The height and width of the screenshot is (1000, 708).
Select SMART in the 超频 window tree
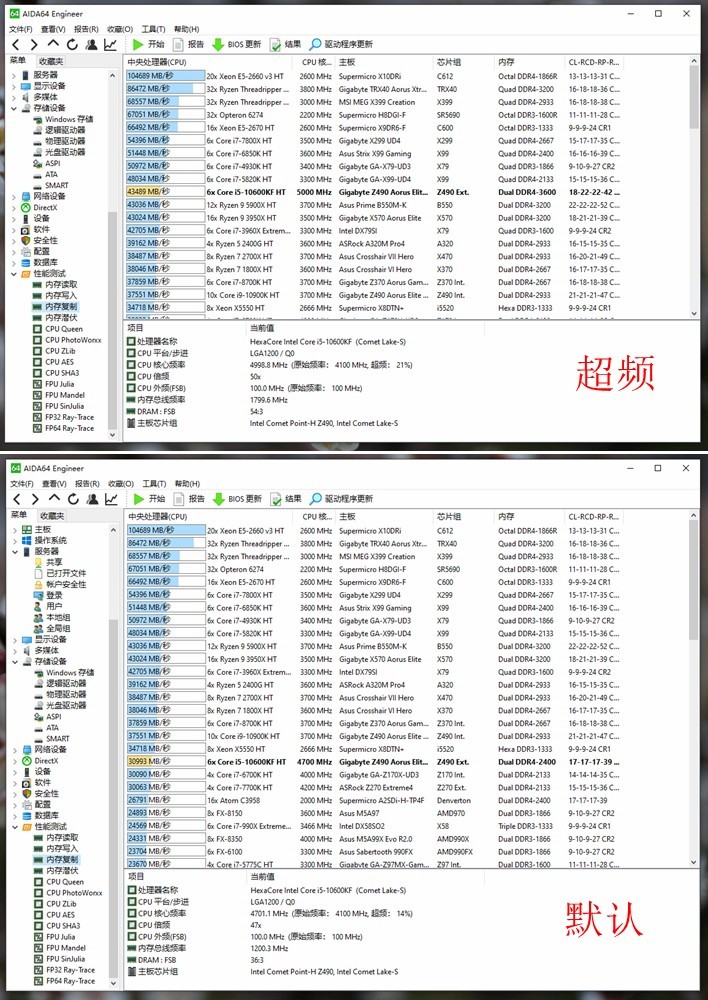pos(50,185)
